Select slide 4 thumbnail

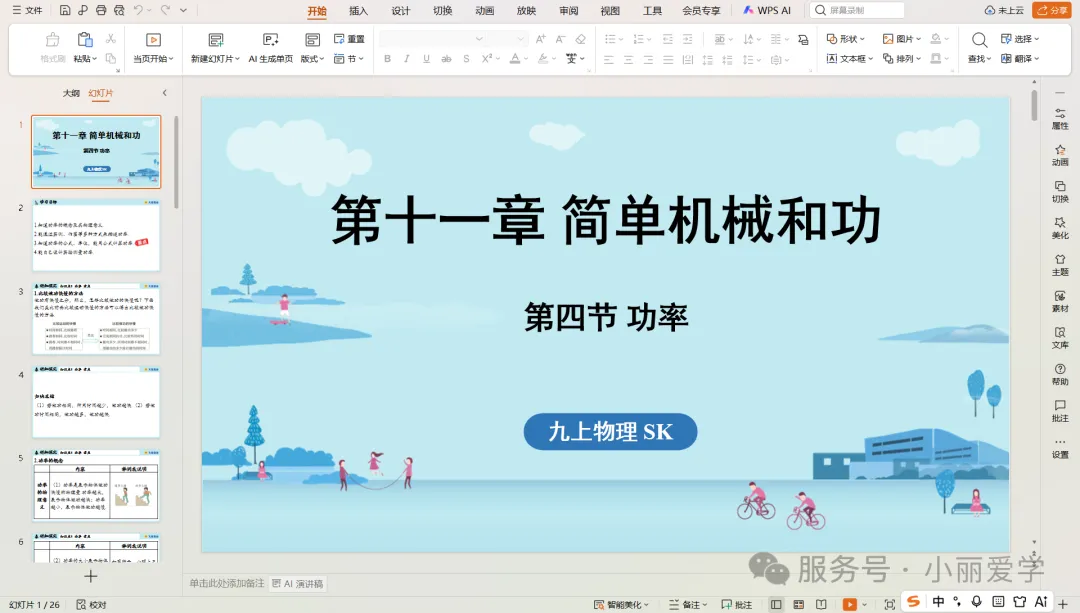click(x=96, y=402)
